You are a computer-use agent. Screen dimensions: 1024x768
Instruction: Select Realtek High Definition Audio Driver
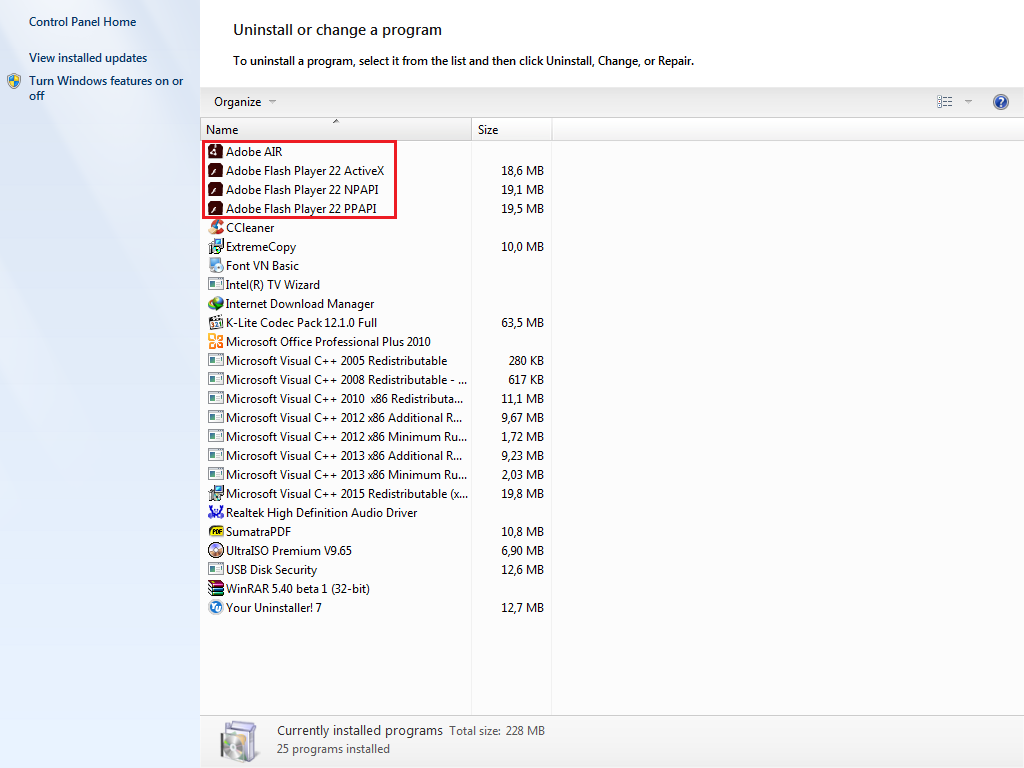tap(321, 513)
